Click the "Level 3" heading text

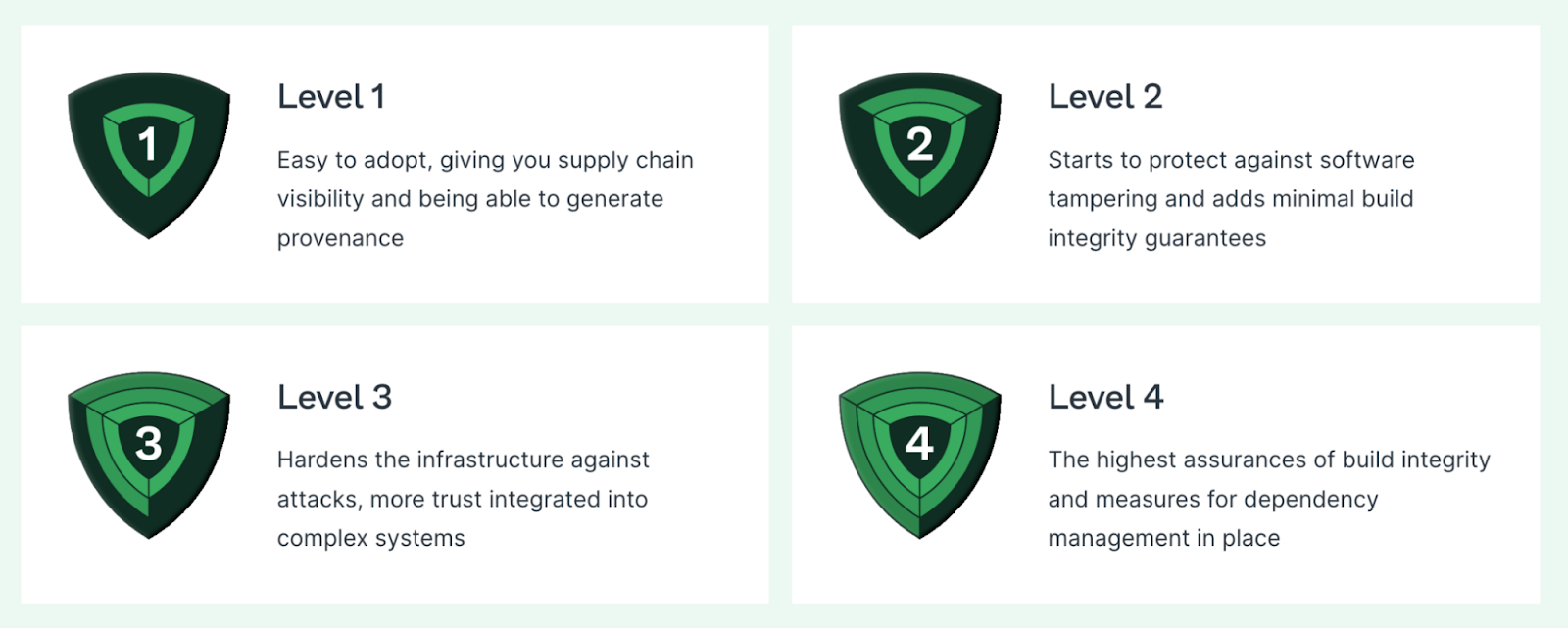click(334, 397)
